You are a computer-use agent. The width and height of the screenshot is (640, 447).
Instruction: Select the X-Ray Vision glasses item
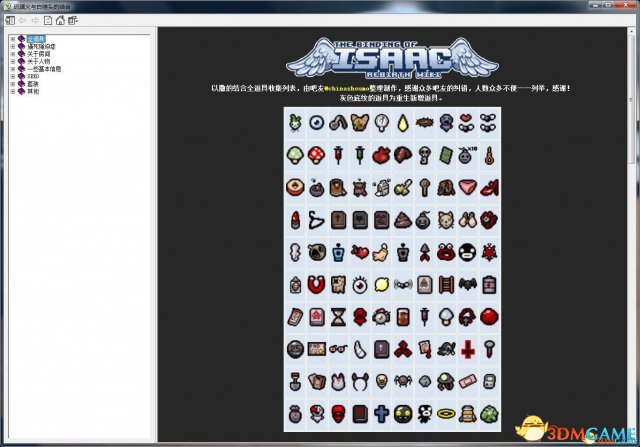(338, 349)
